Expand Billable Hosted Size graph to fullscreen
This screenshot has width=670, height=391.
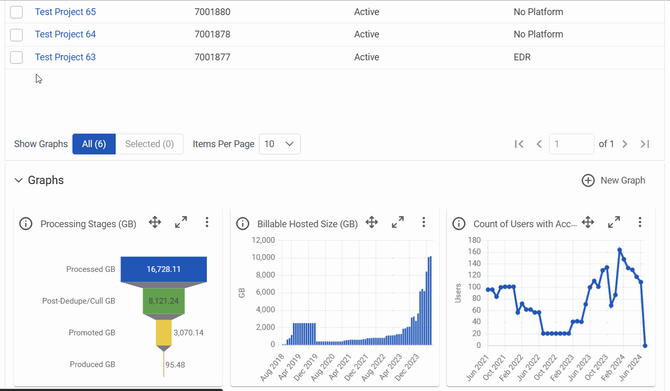[x=398, y=222]
